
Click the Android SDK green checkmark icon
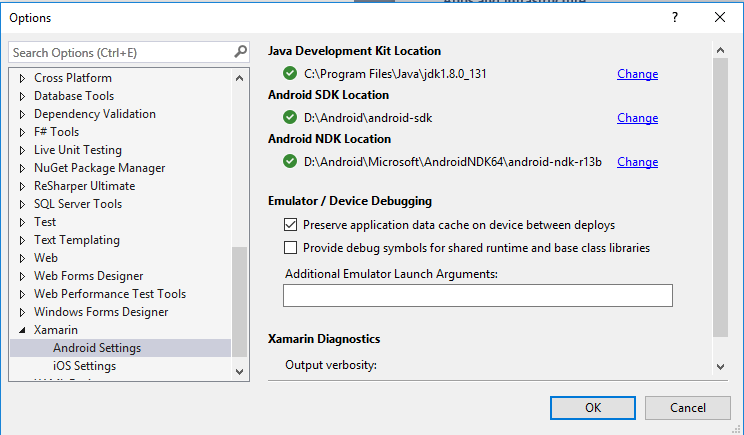point(289,117)
